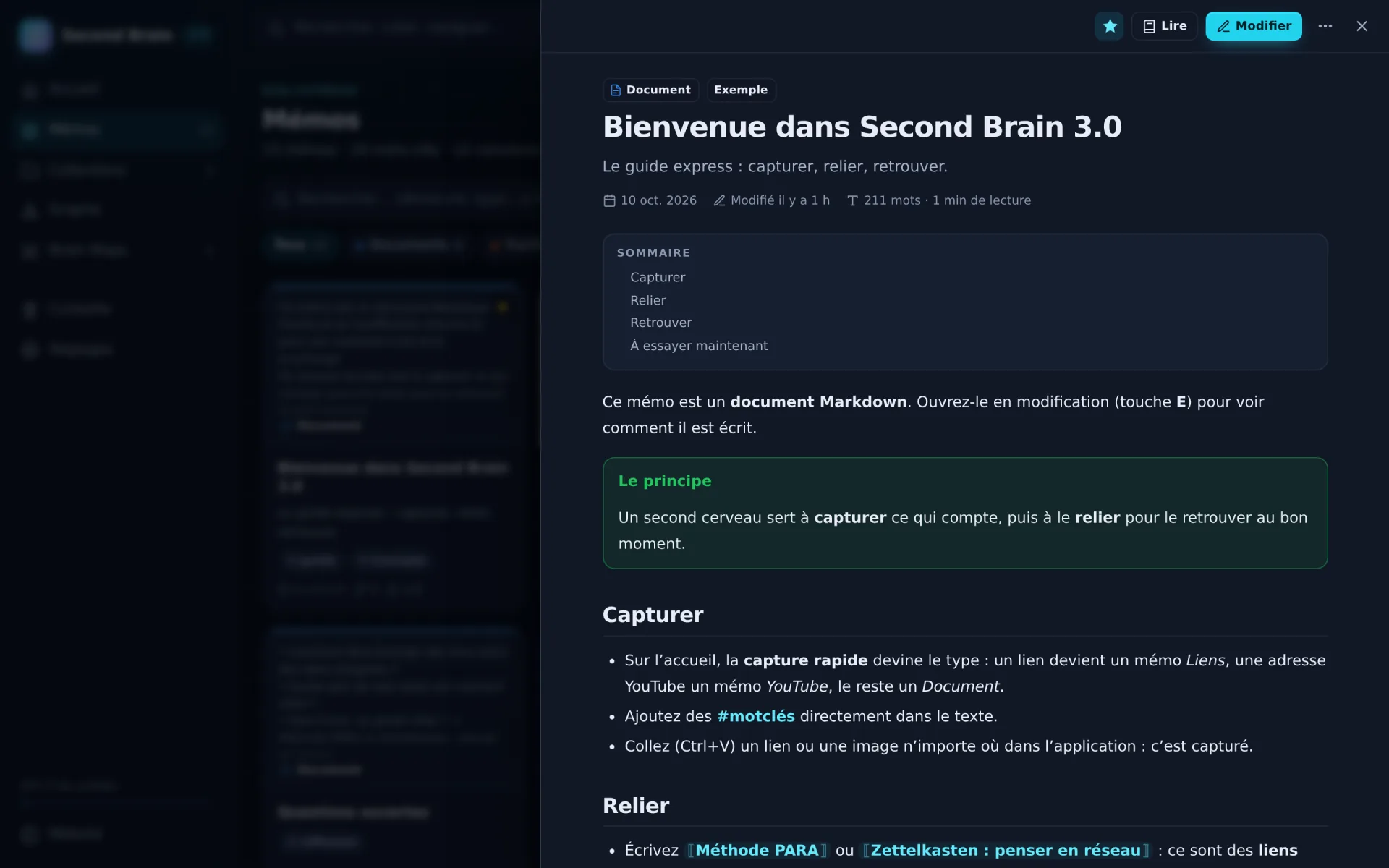
Task: Open the Méthode PARA wiki link
Action: click(x=757, y=850)
